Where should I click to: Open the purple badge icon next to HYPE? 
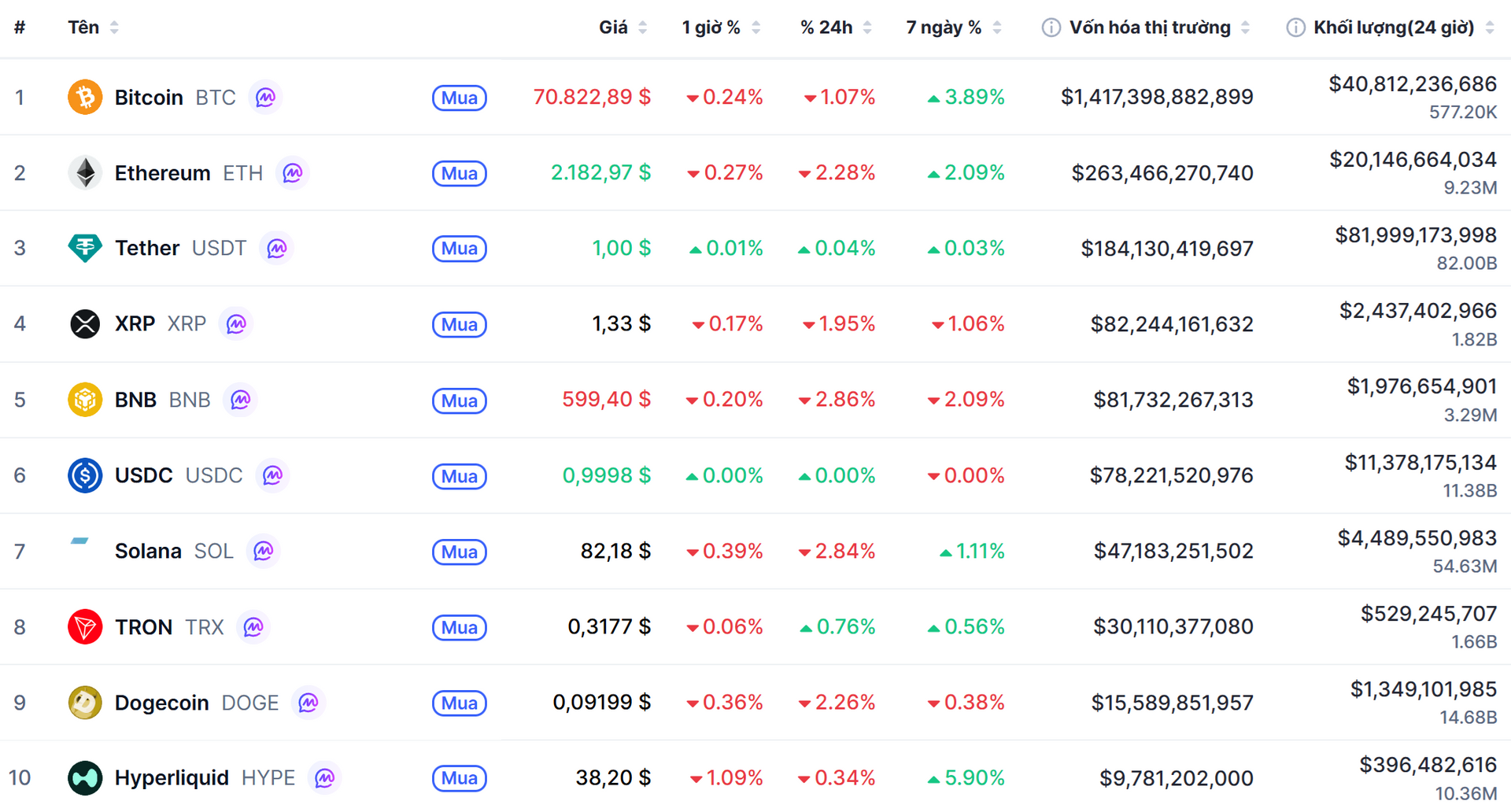point(325,778)
